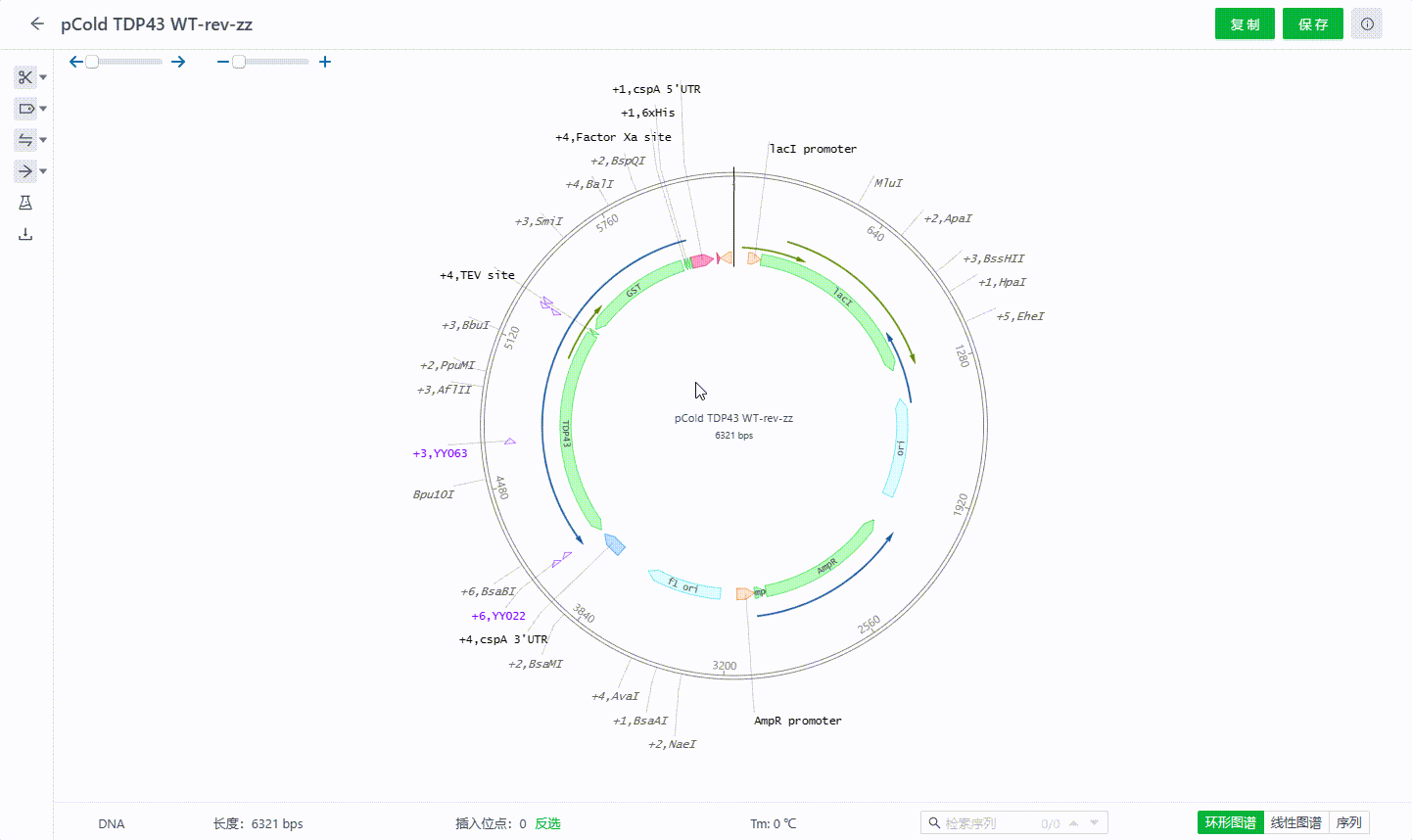This screenshot has height=840, width=1412.
Task: Expand the right-arrow tool dropdown
Action: (43, 171)
